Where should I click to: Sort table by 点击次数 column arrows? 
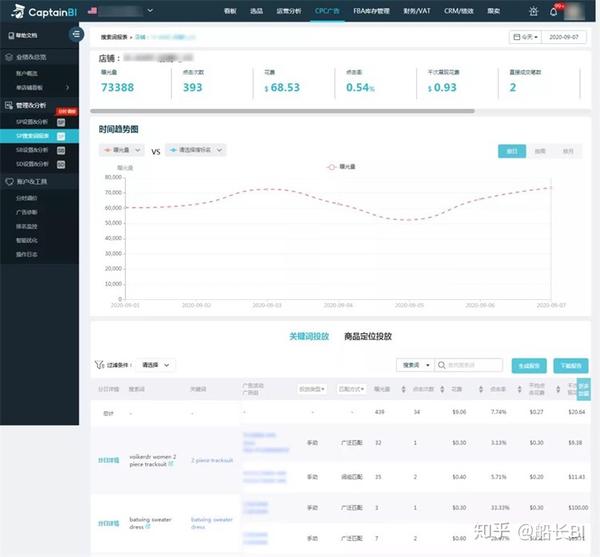[x=442, y=389]
